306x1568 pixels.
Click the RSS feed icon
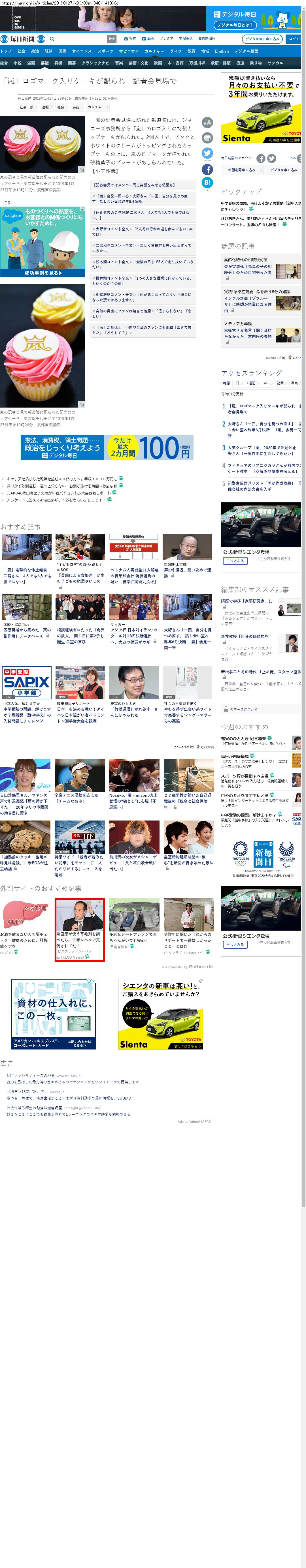[300, 158]
